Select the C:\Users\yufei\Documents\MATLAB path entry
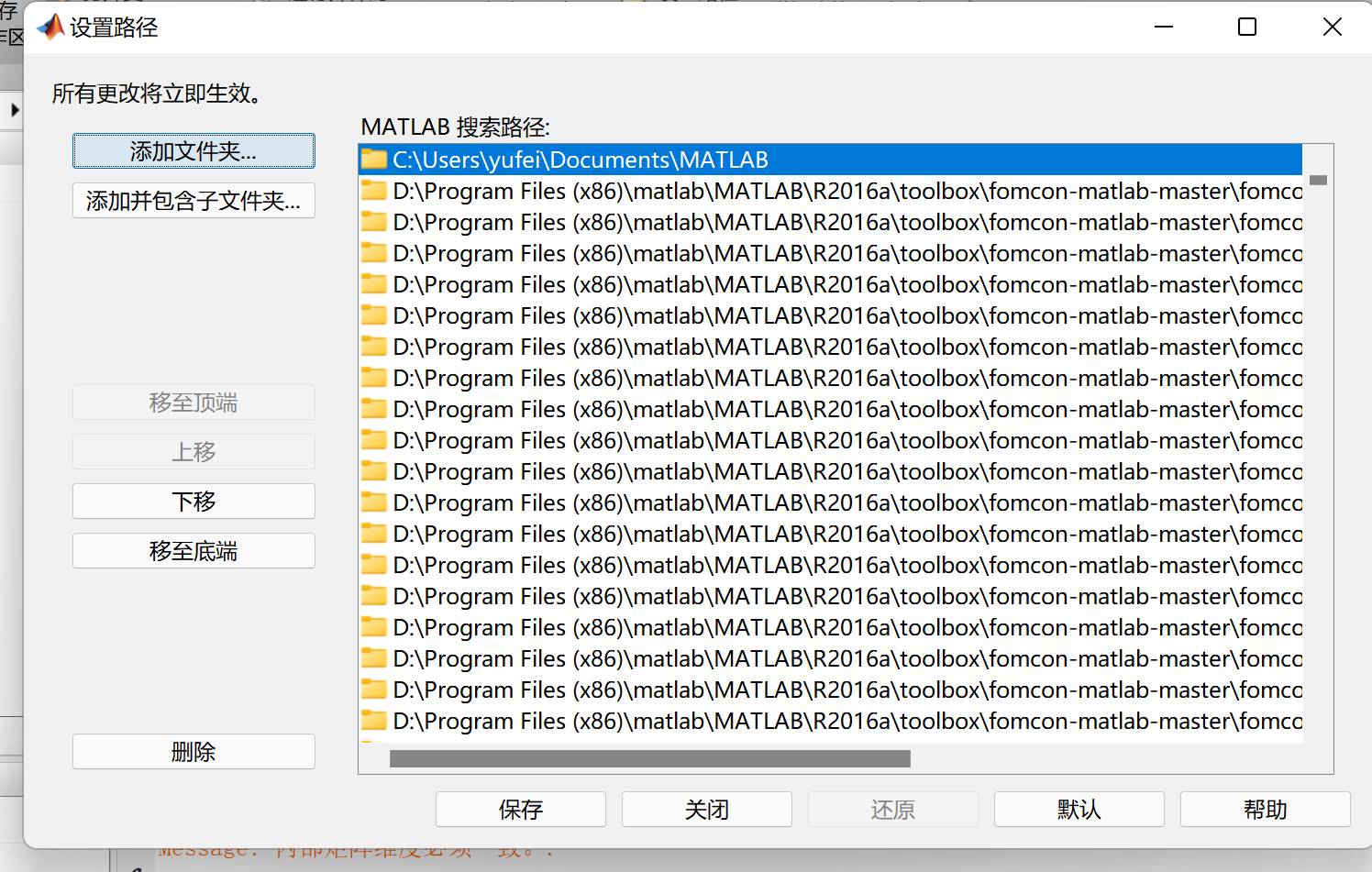 point(830,160)
